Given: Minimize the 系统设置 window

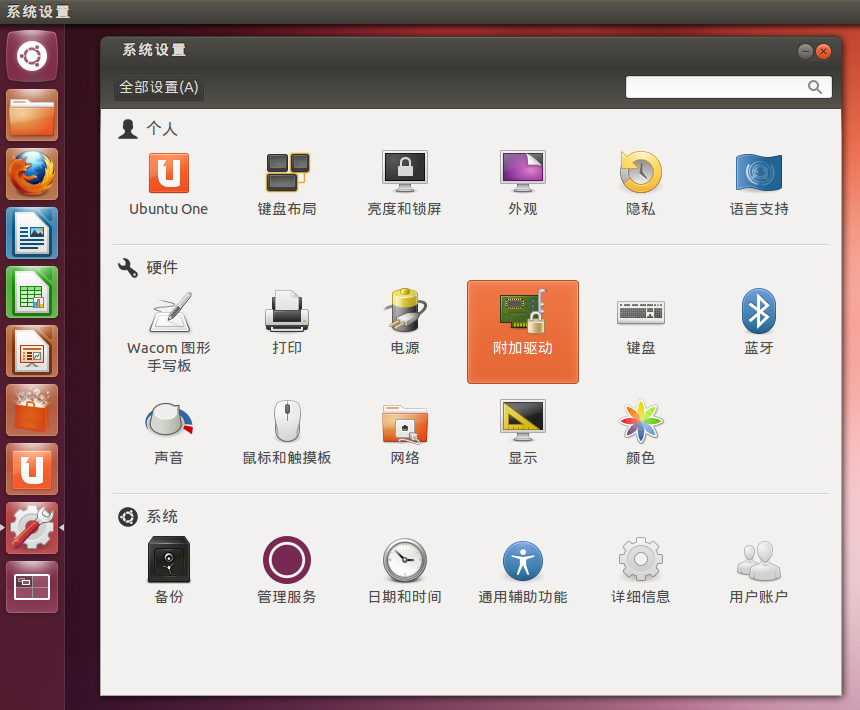Looking at the screenshot, I should (x=805, y=52).
